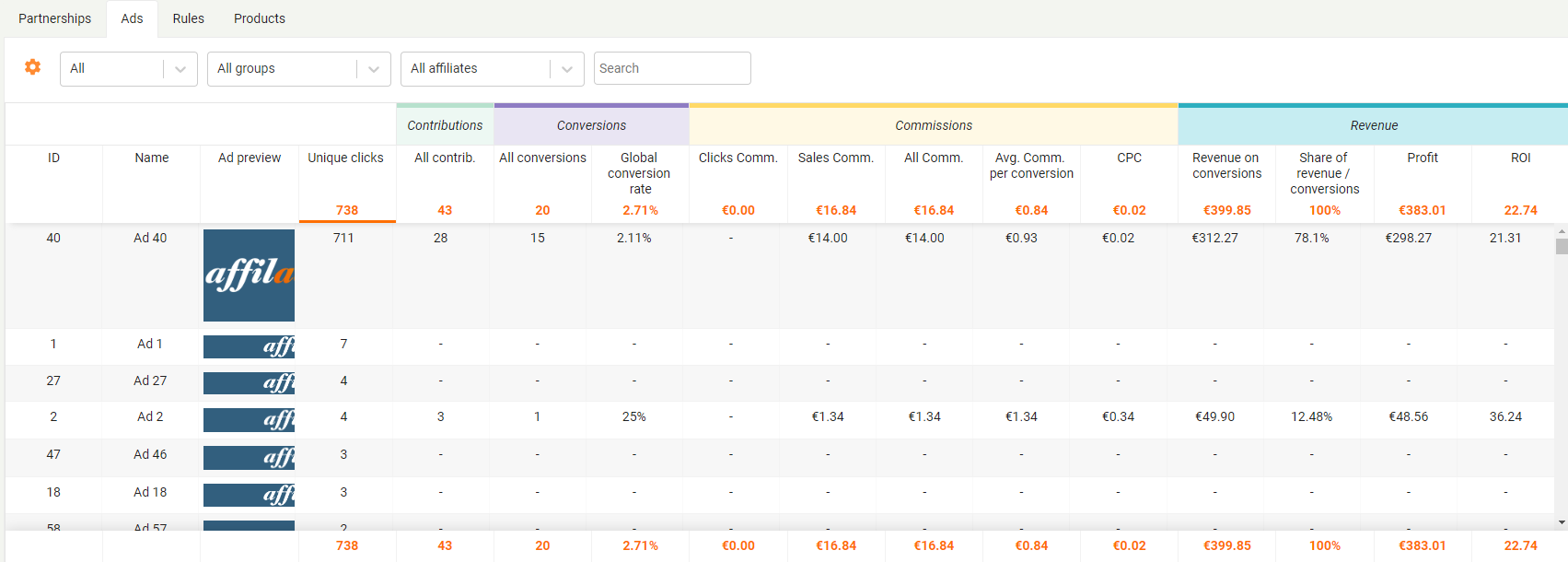Sort by the Name column header

[152, 158]
